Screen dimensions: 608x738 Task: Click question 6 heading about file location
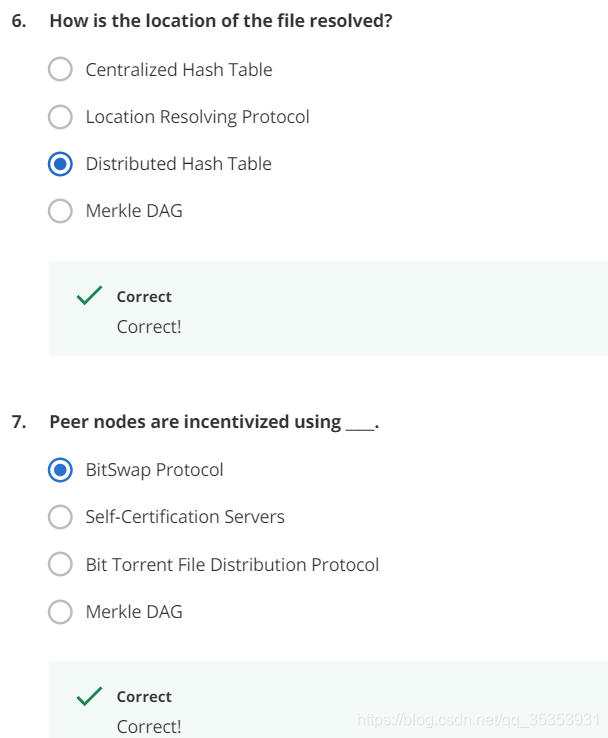[221, 21]
